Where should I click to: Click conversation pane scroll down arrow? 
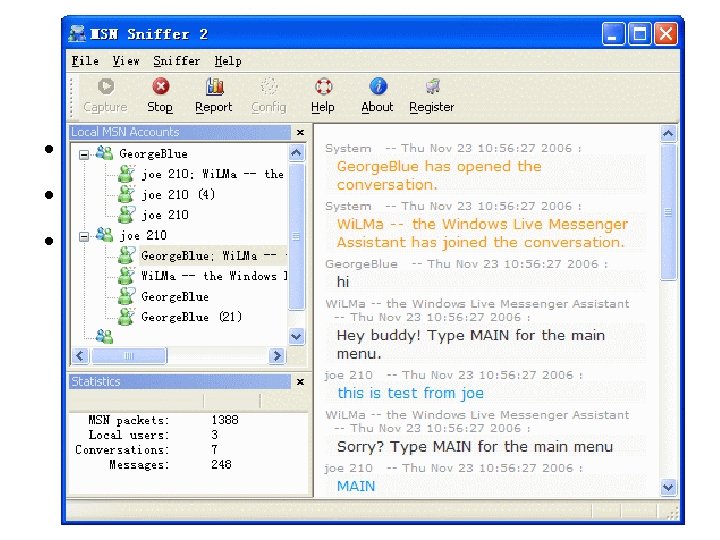(668, 487)
